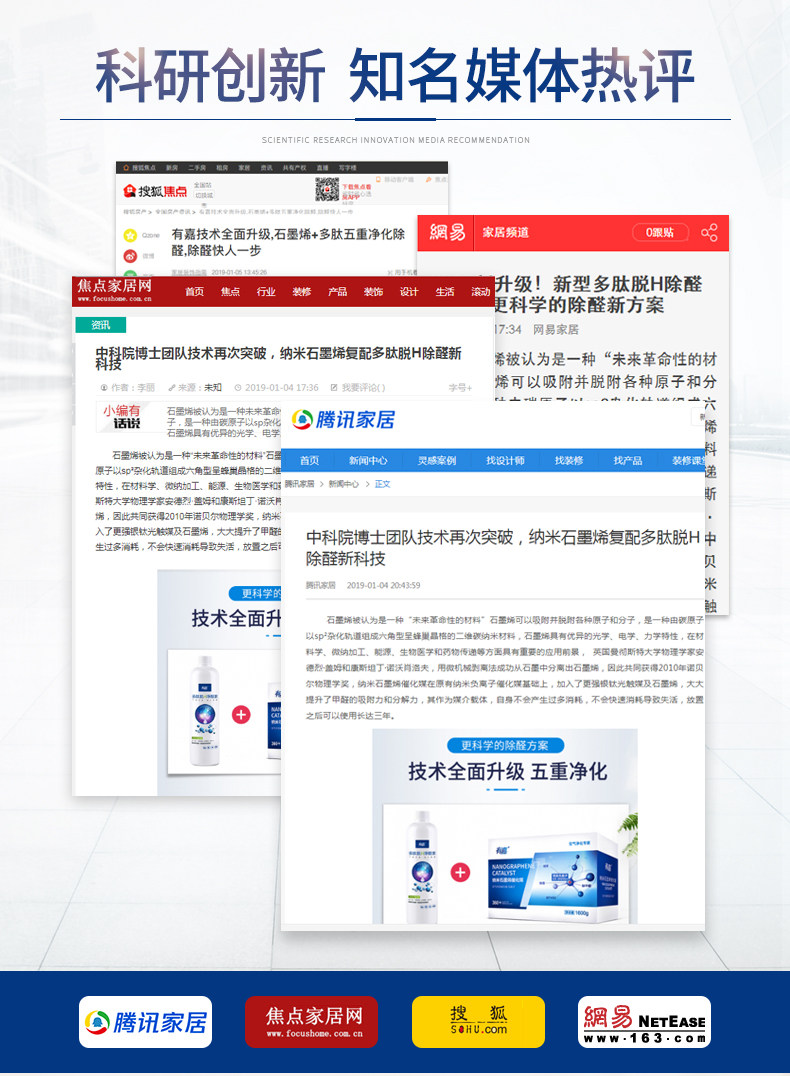Open 产品 in the Focus Home red navbar
This screenshot has height=1076, width=790.
(337, 292)
